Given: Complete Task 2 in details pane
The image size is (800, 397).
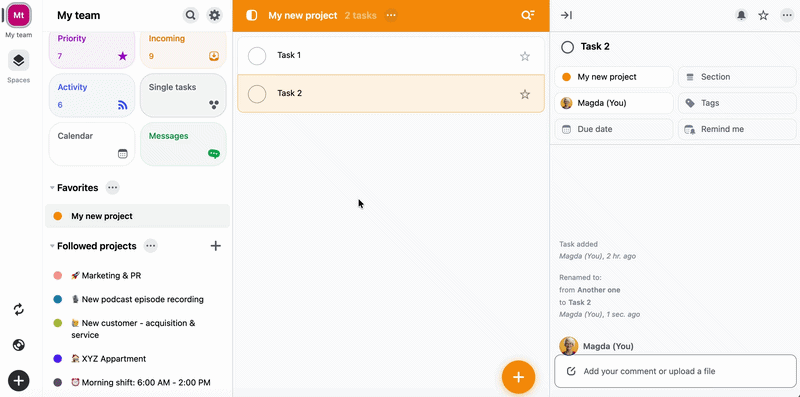Looking at the screenshot, I should (x=567, y=47).
